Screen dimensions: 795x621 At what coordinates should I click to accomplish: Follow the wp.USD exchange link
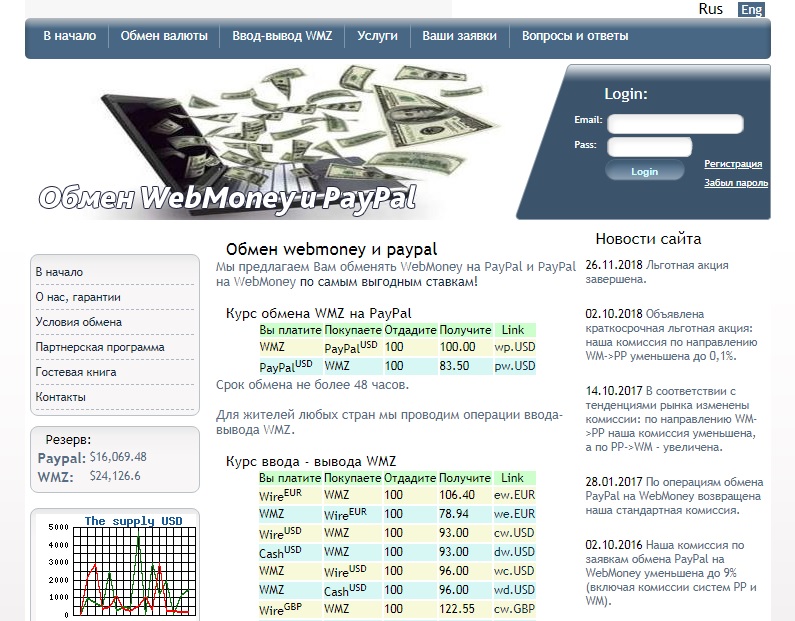pos(515,347)
